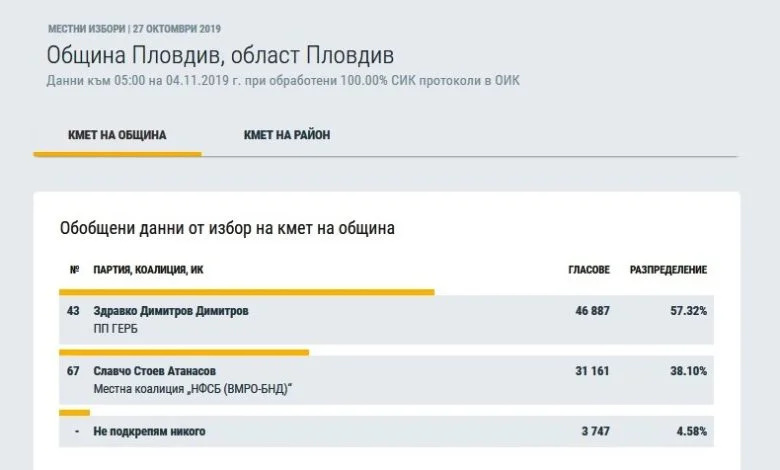Viewport: 780px width, 470px height.
Task: Click the ПП ГЕРБ party label
Action: click(x=115, y=329)
